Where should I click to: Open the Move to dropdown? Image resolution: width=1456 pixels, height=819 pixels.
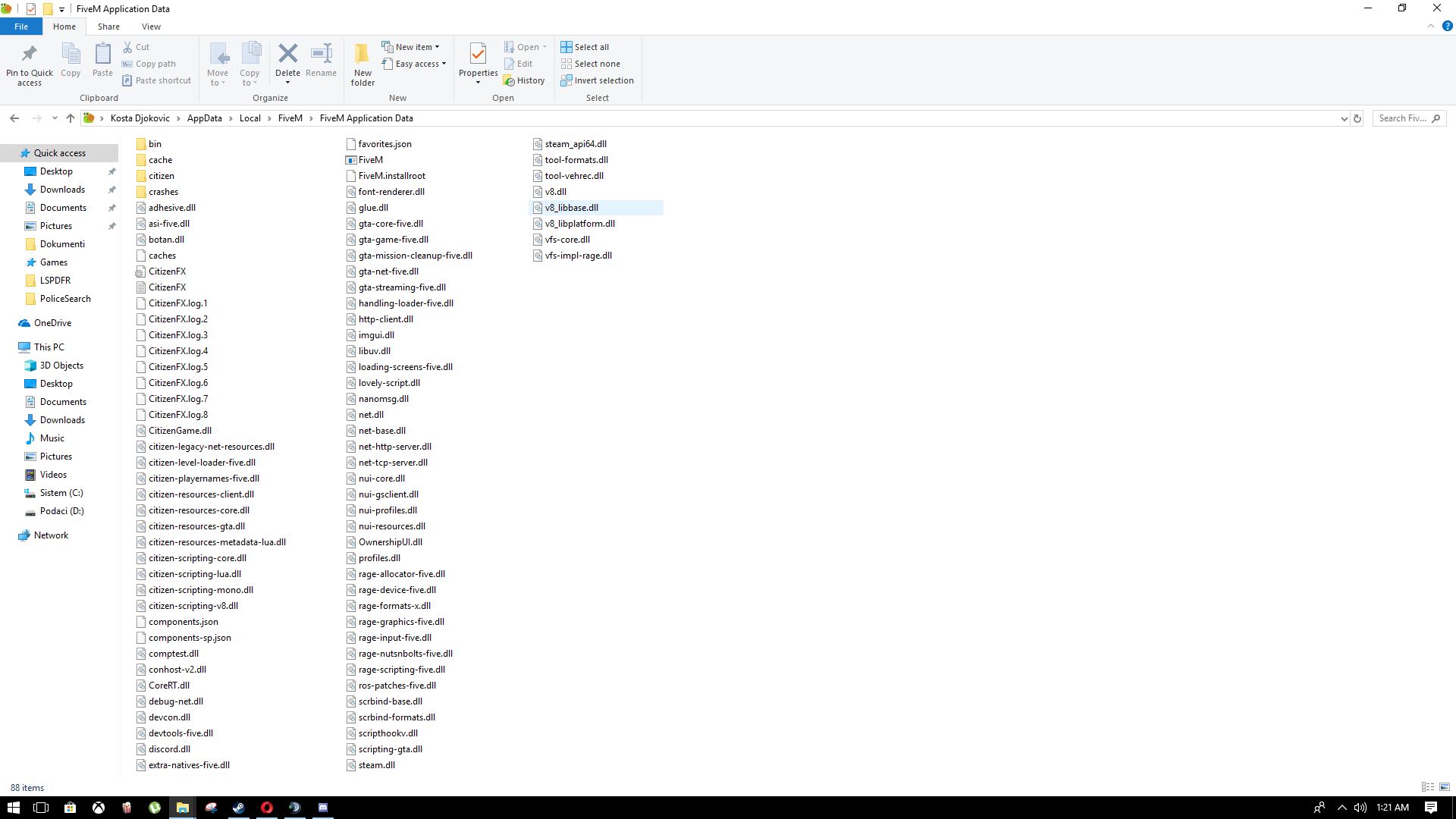[x=218, y=64]
